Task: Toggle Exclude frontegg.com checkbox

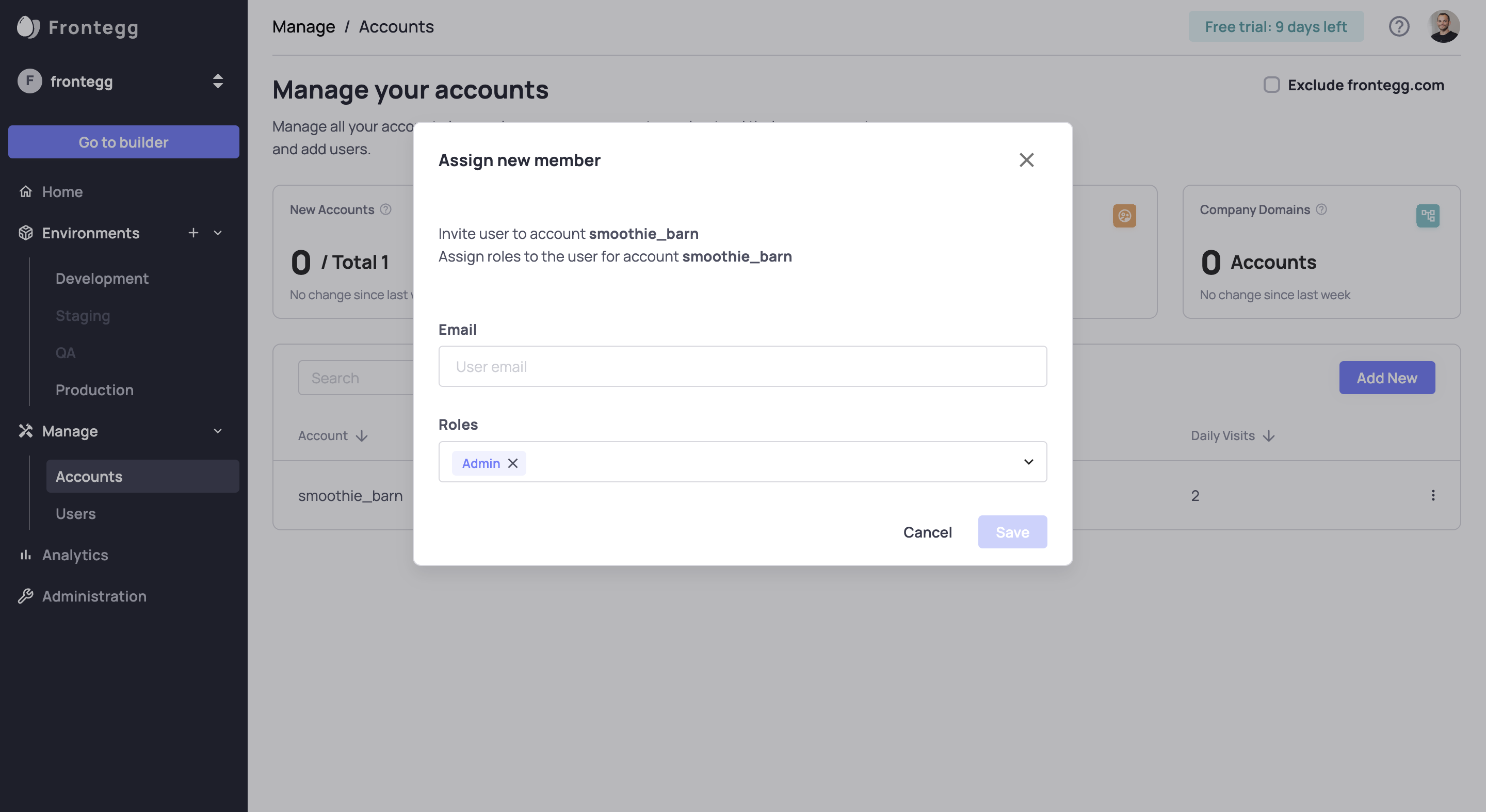Action: (1271, 85)
